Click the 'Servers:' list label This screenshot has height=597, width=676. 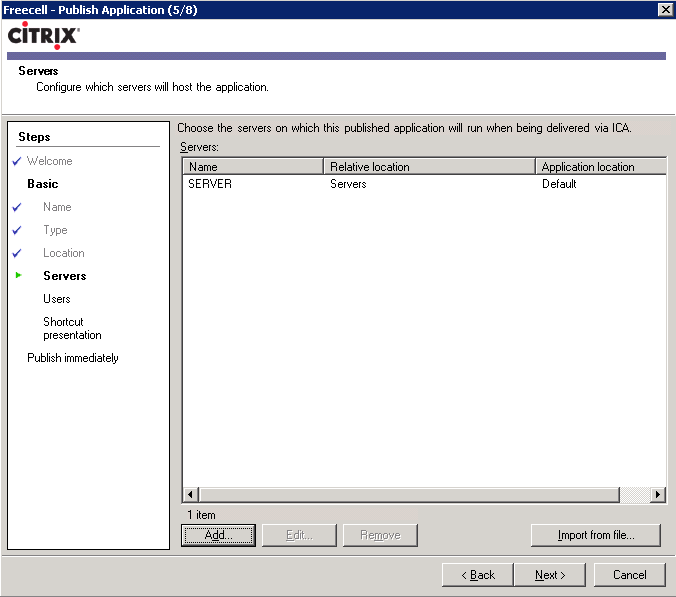pyautogui.click(x=199, y=147)
